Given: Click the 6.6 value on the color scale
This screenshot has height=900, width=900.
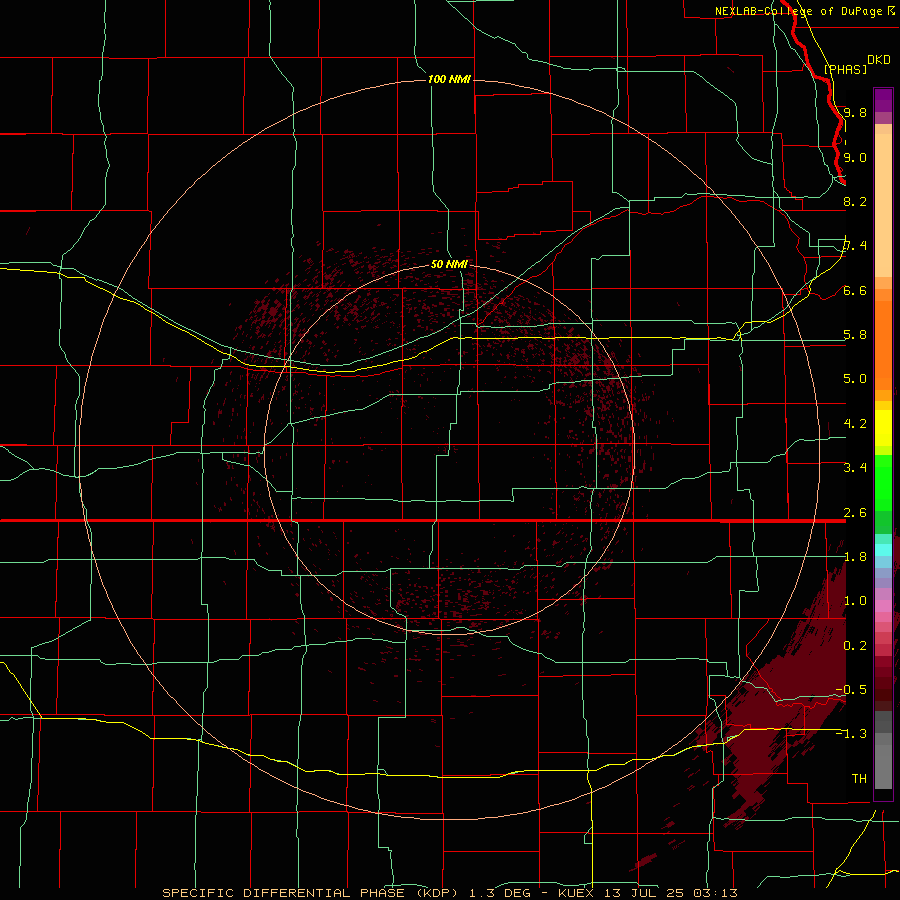Looking at the screenshot, I should click(855, 290).
